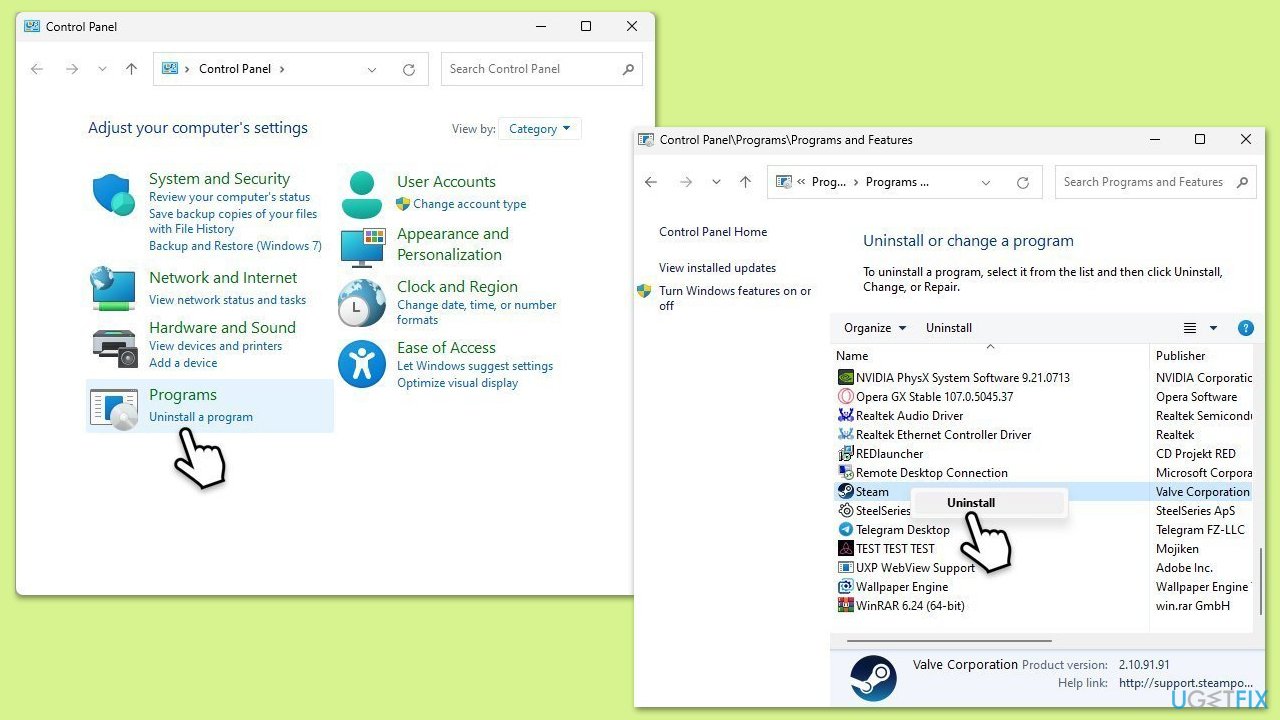Click the Steam support help link URL
1280x720 pixels.
tap(1183, 683)
